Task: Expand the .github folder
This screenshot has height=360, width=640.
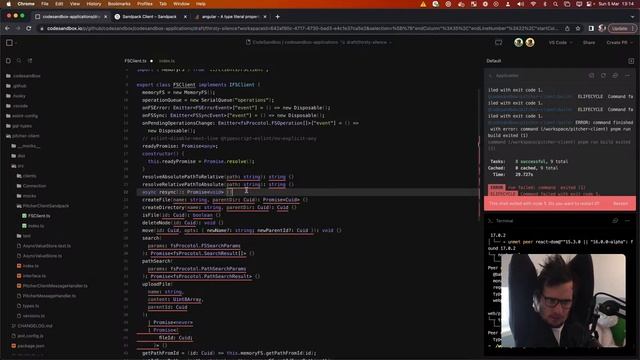Action: click(x=17, y=86)
